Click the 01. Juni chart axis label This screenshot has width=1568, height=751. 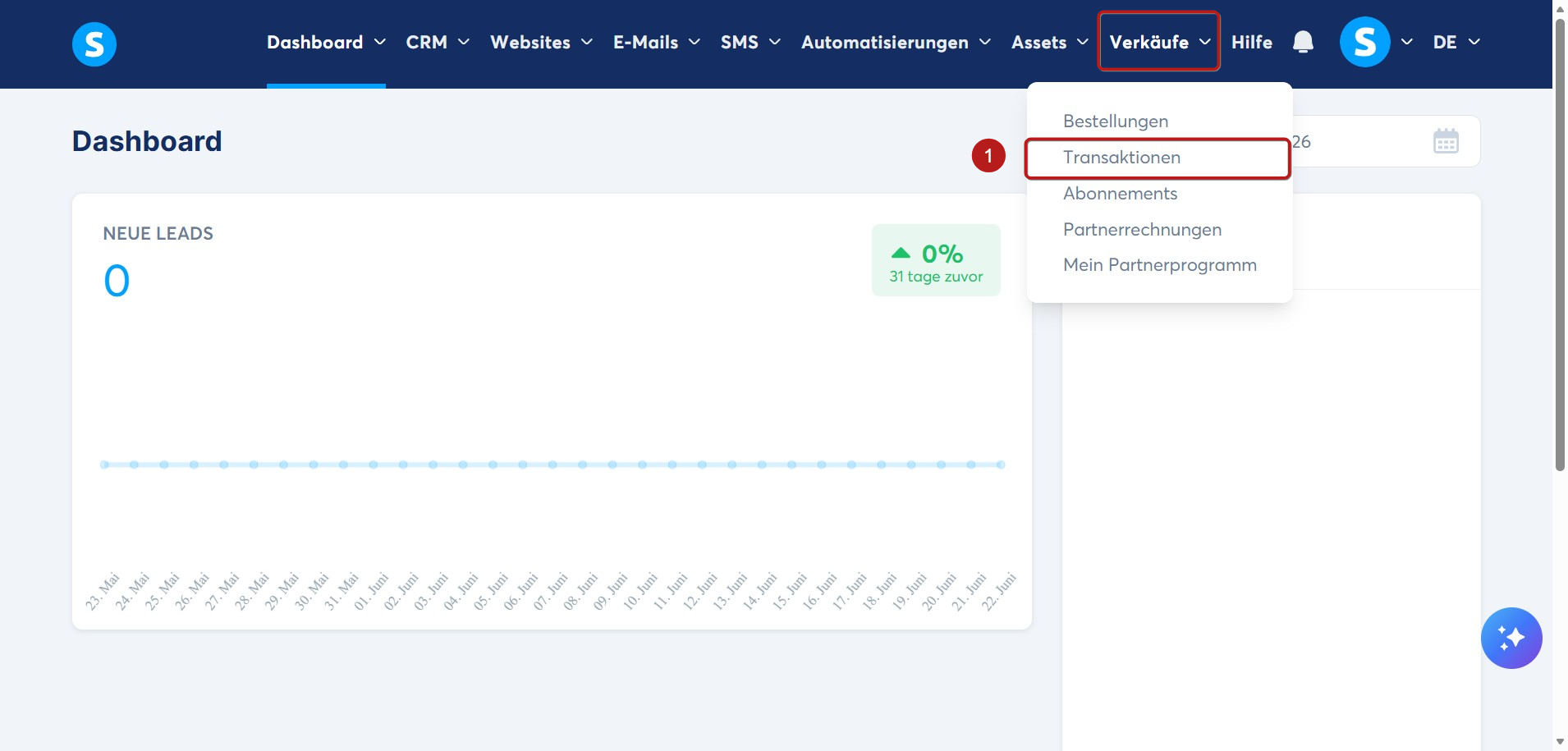tap(371, 592)
